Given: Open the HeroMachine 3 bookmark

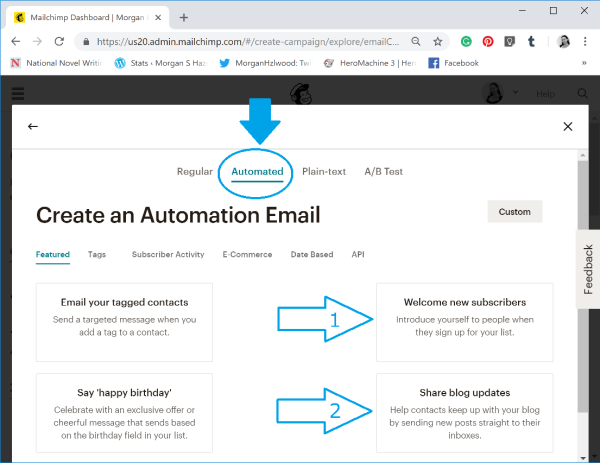Looking at the screenshot, I should pos(370,63).
